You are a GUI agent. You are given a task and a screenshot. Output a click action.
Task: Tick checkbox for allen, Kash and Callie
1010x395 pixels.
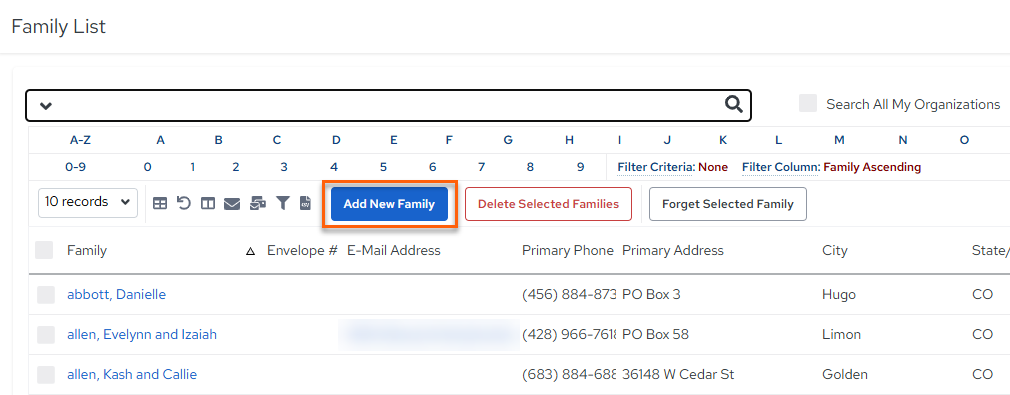46,374
